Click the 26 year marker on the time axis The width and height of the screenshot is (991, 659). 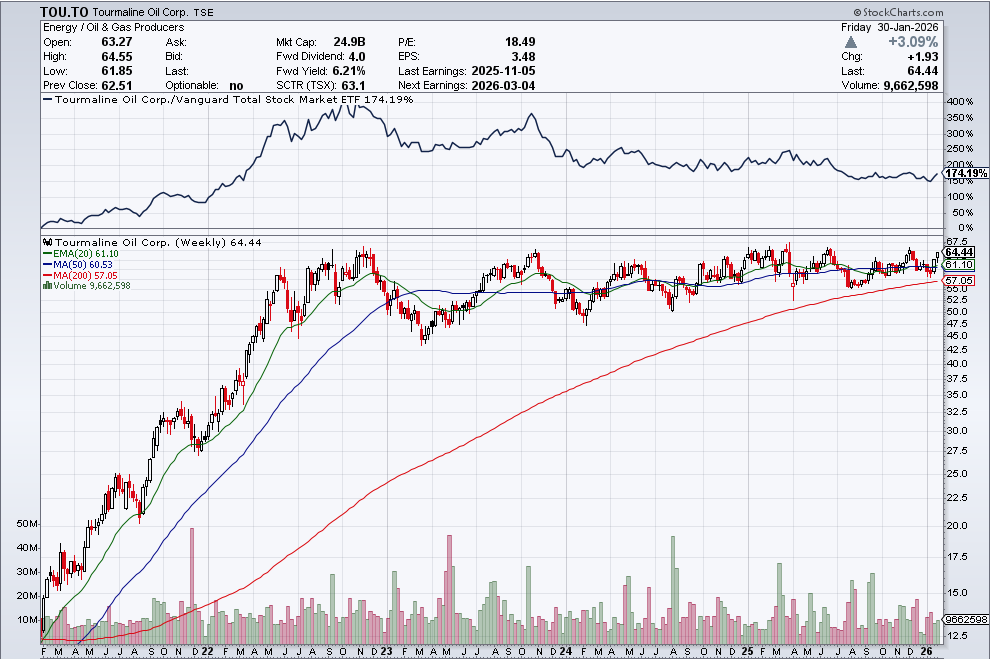tap(927, 651)
